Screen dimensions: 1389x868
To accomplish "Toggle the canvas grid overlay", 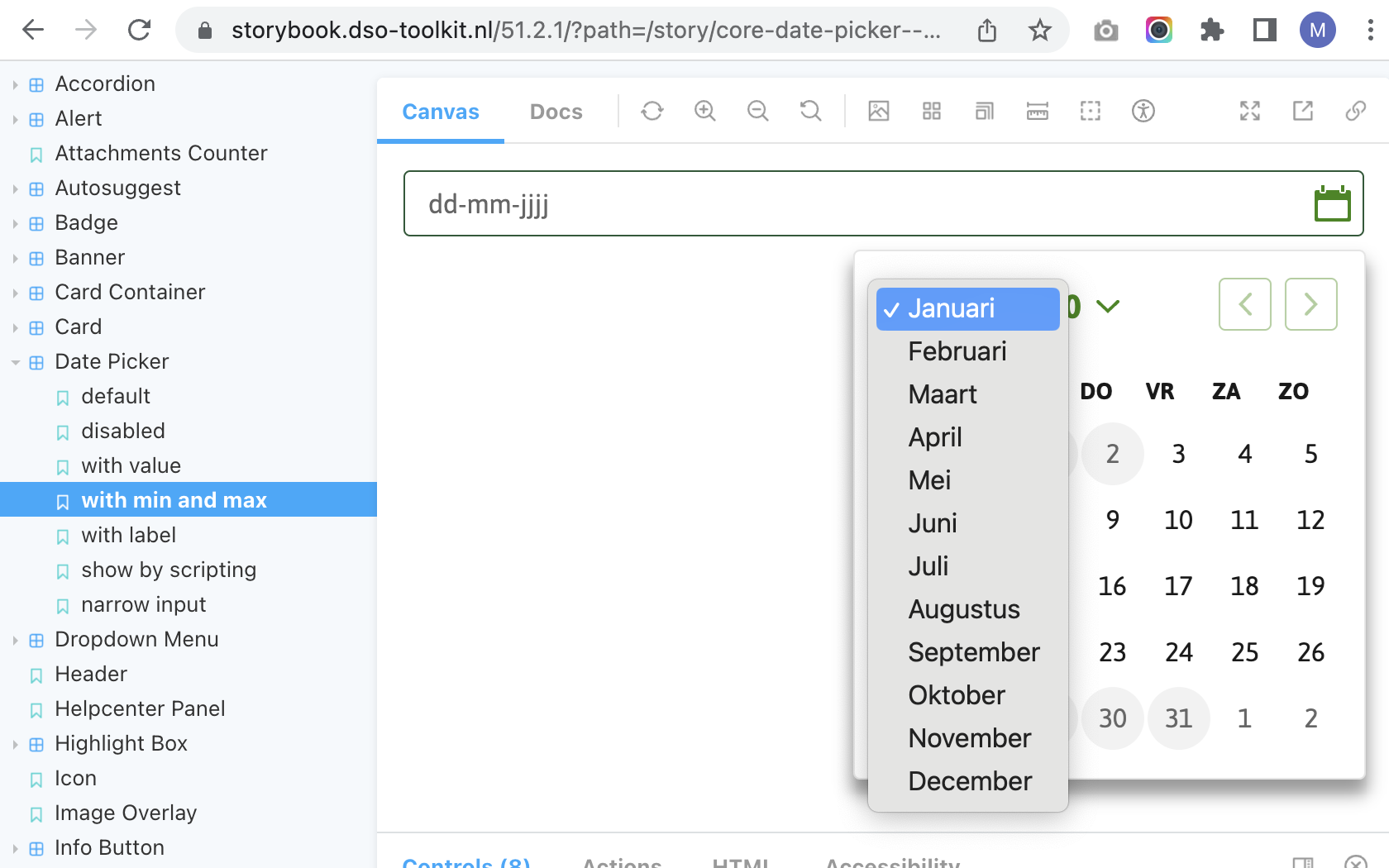I will tap(931, 111).
